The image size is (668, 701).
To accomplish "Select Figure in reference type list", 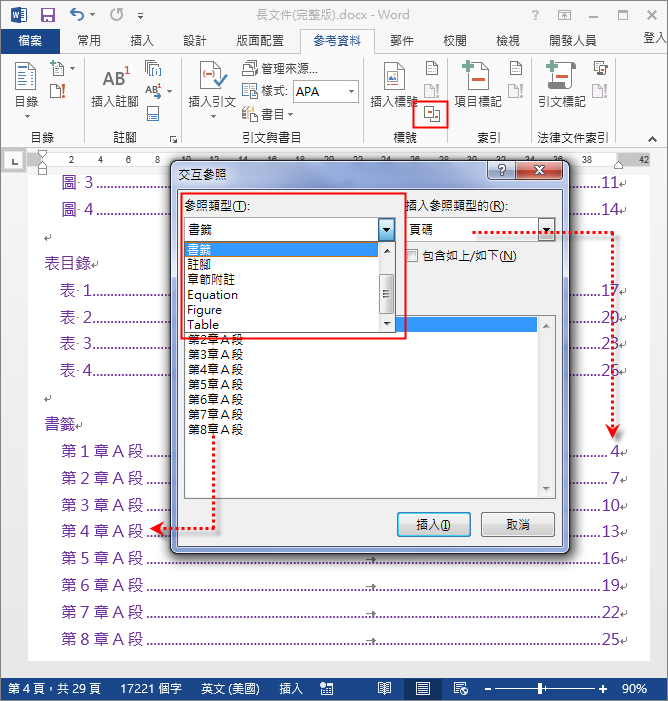I will coord(281,310).
